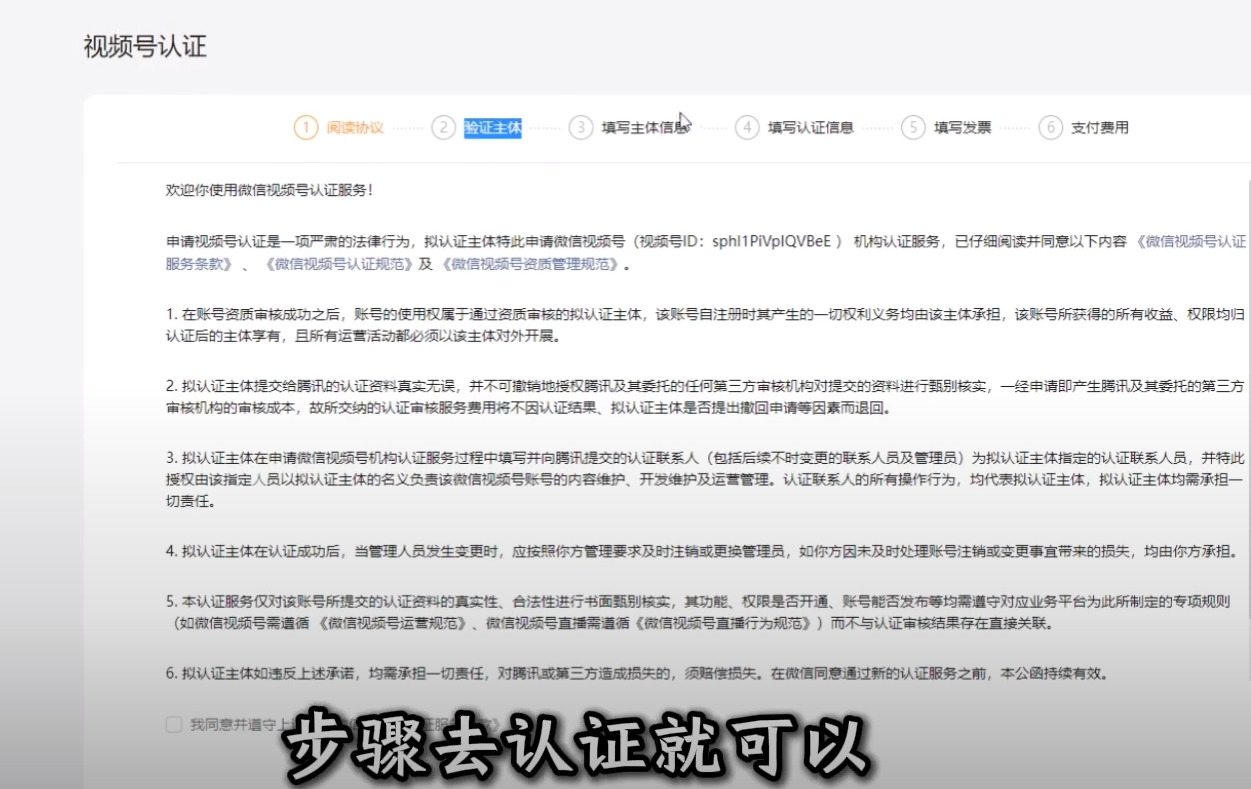Viewport: 1251px width, 789px height.
Task: Click step 3 circle icon beside 填写主体信息
Action: click(x=581, y=128)
